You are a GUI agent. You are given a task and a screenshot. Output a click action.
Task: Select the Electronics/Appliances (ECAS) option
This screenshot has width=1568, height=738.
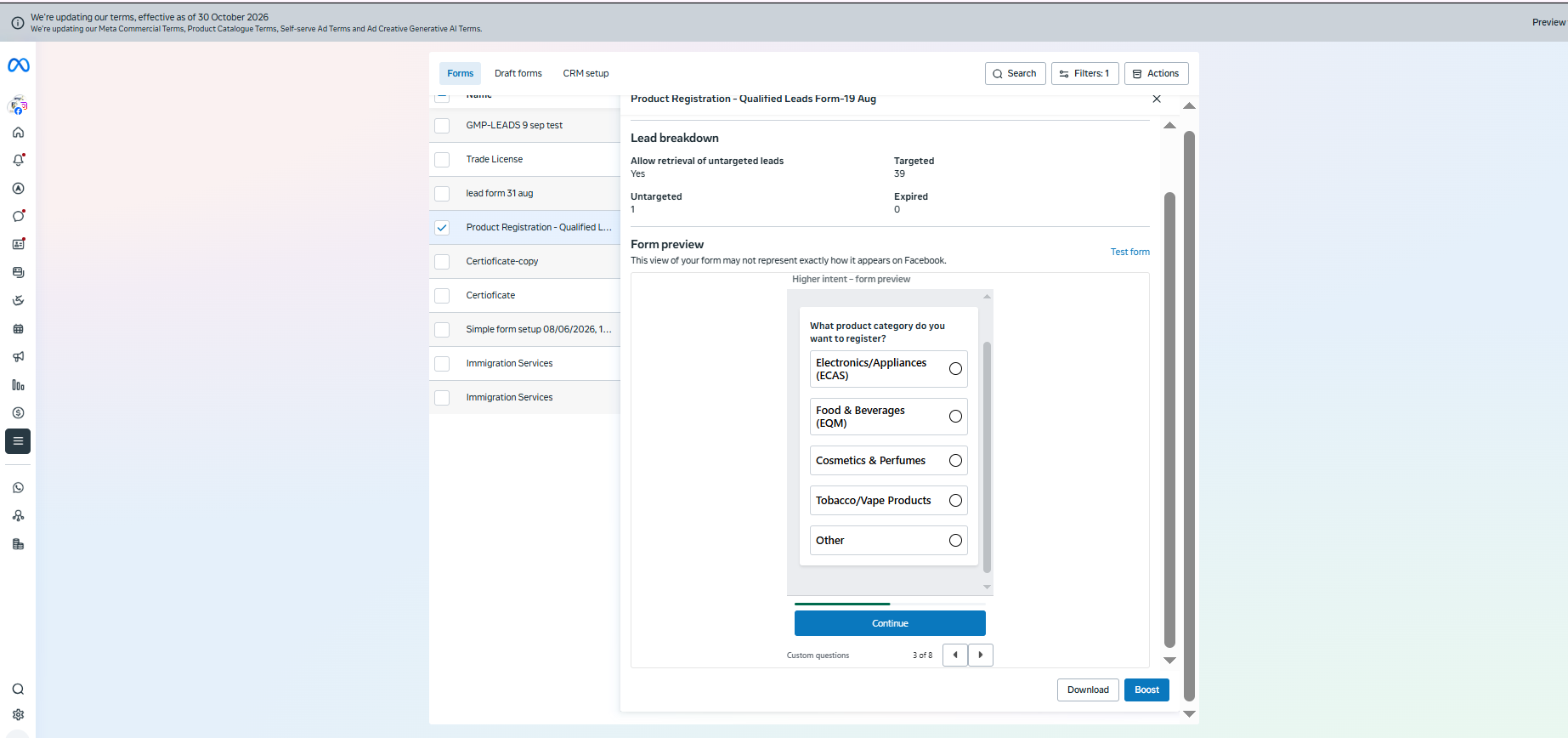click(888, 369)
